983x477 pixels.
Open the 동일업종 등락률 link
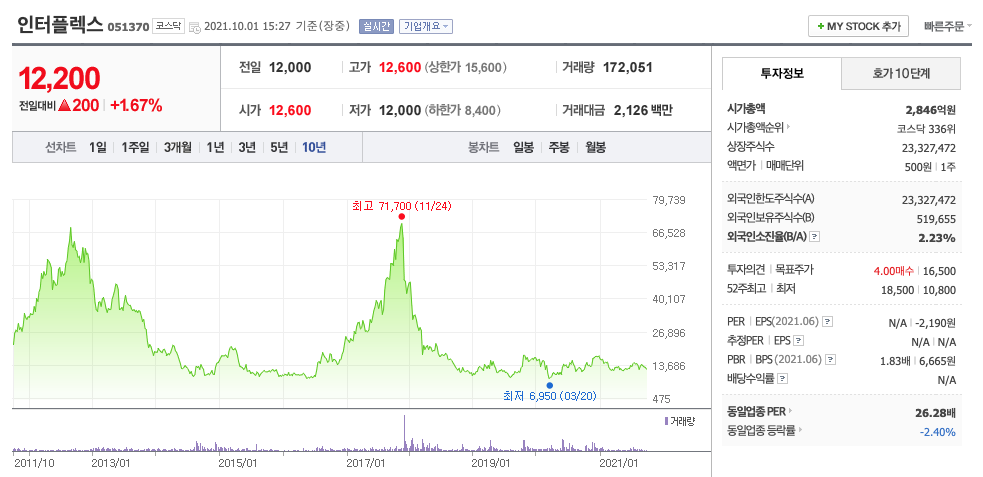[765, 431]
